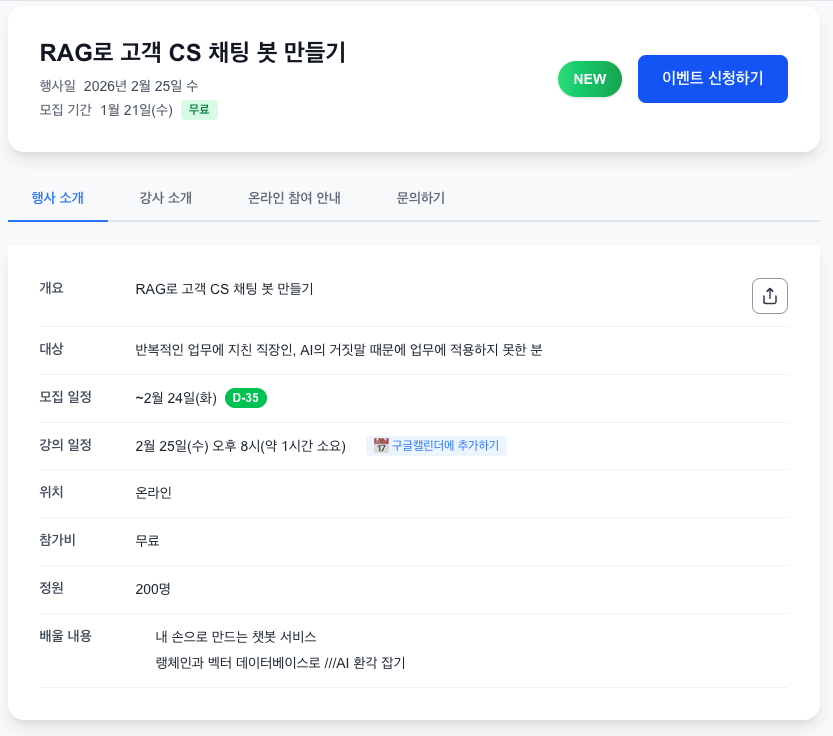
Task: Click the share icon button
Action: click(770, 296)
